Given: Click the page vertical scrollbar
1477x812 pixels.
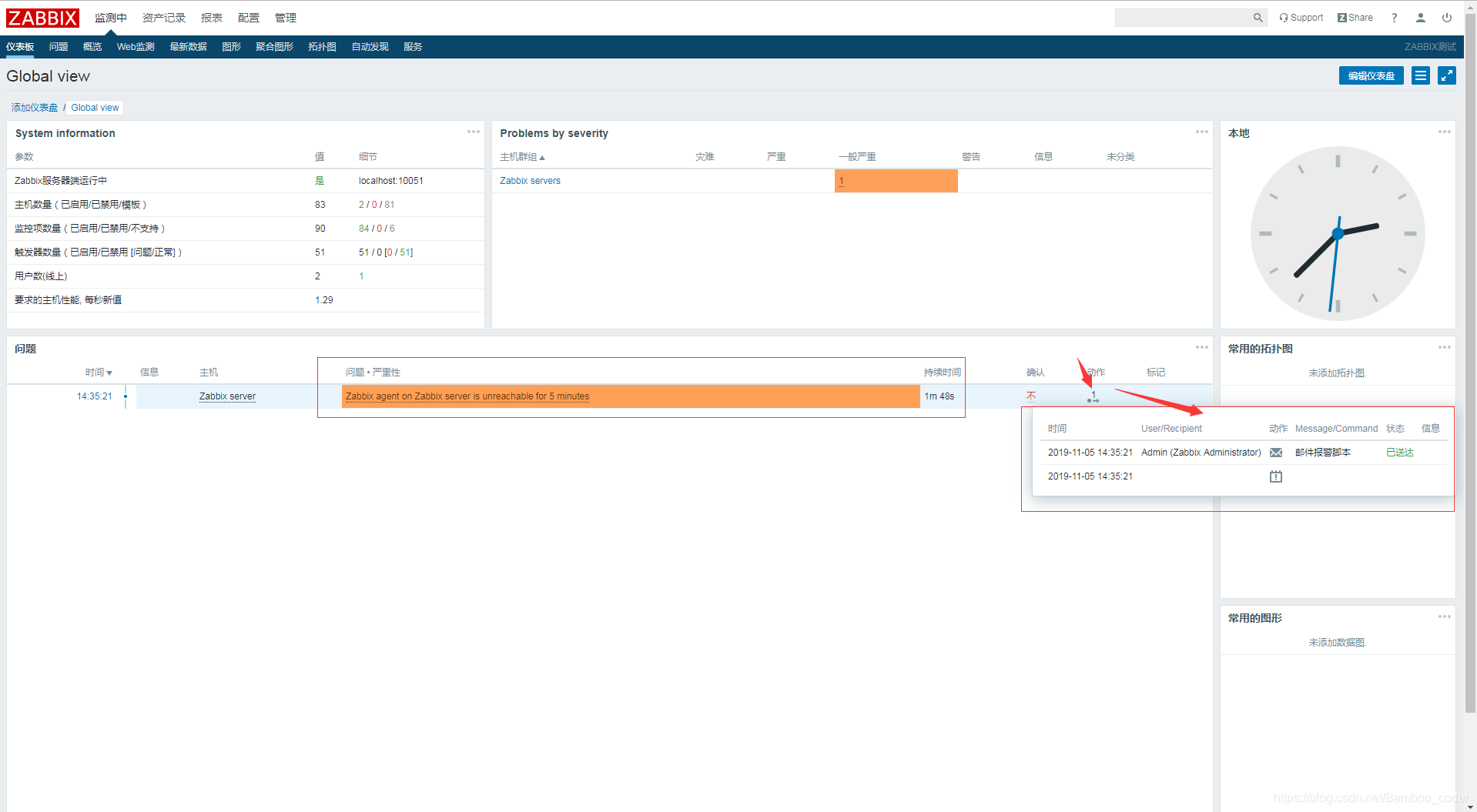Looking at the screenshot, I should coord(1470,362).
